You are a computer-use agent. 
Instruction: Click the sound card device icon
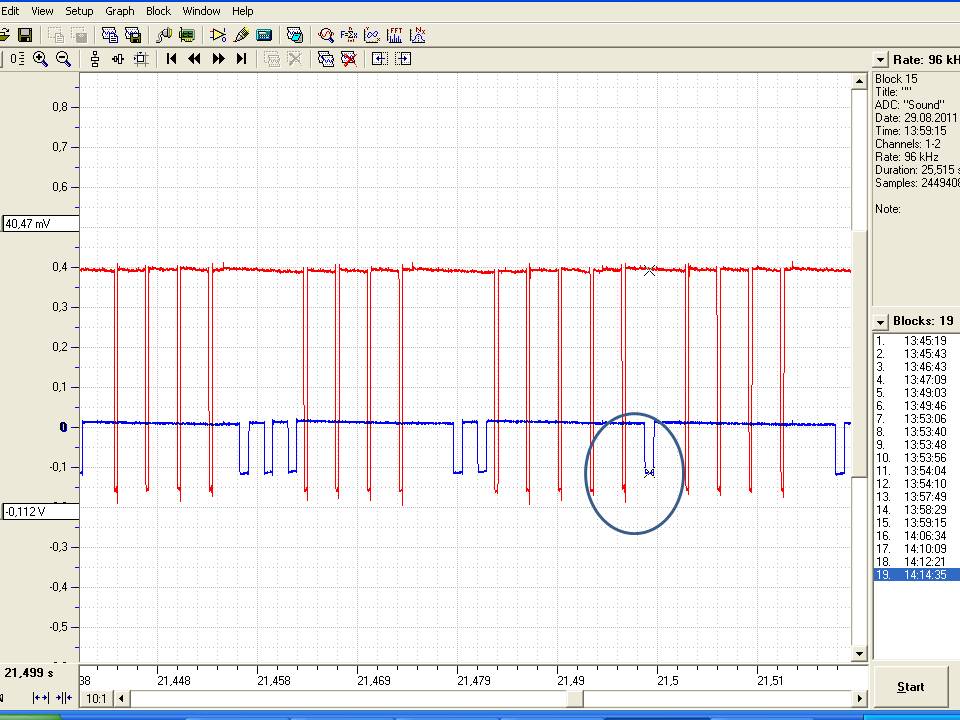pos(187,35)
